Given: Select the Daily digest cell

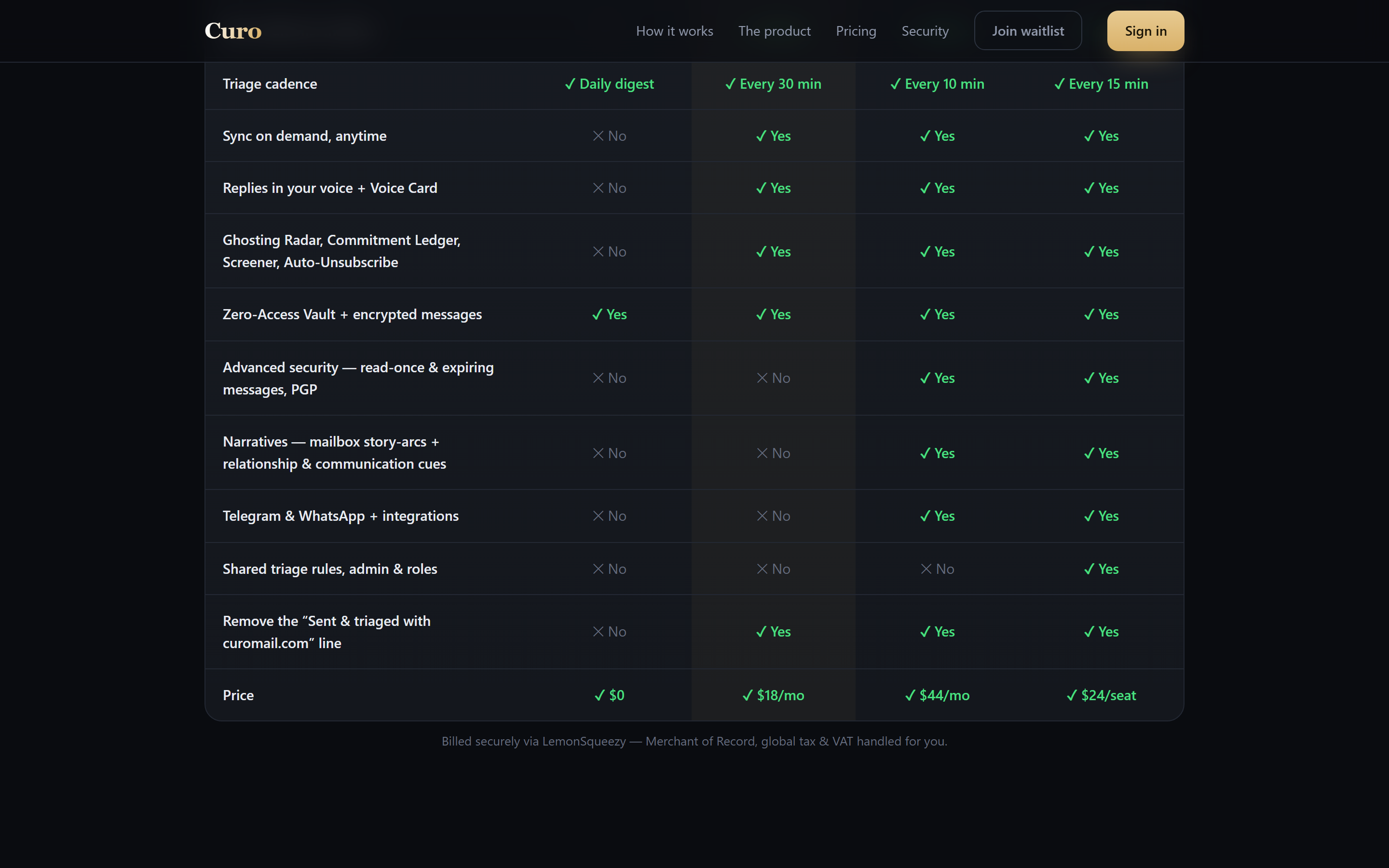Looking at the screenshot, I should pos(609,84).
